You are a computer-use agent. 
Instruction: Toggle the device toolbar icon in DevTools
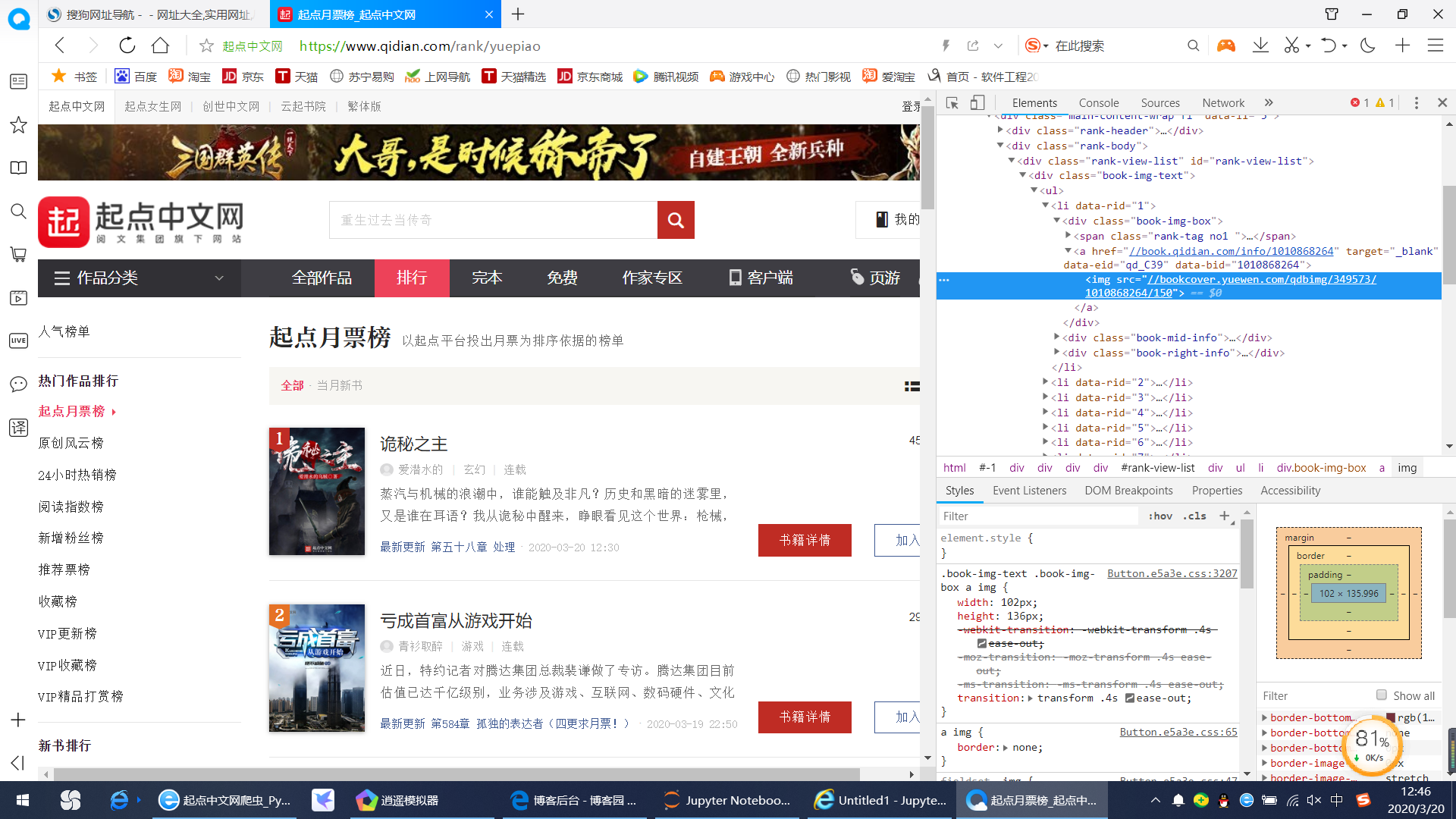pos(977,102)
